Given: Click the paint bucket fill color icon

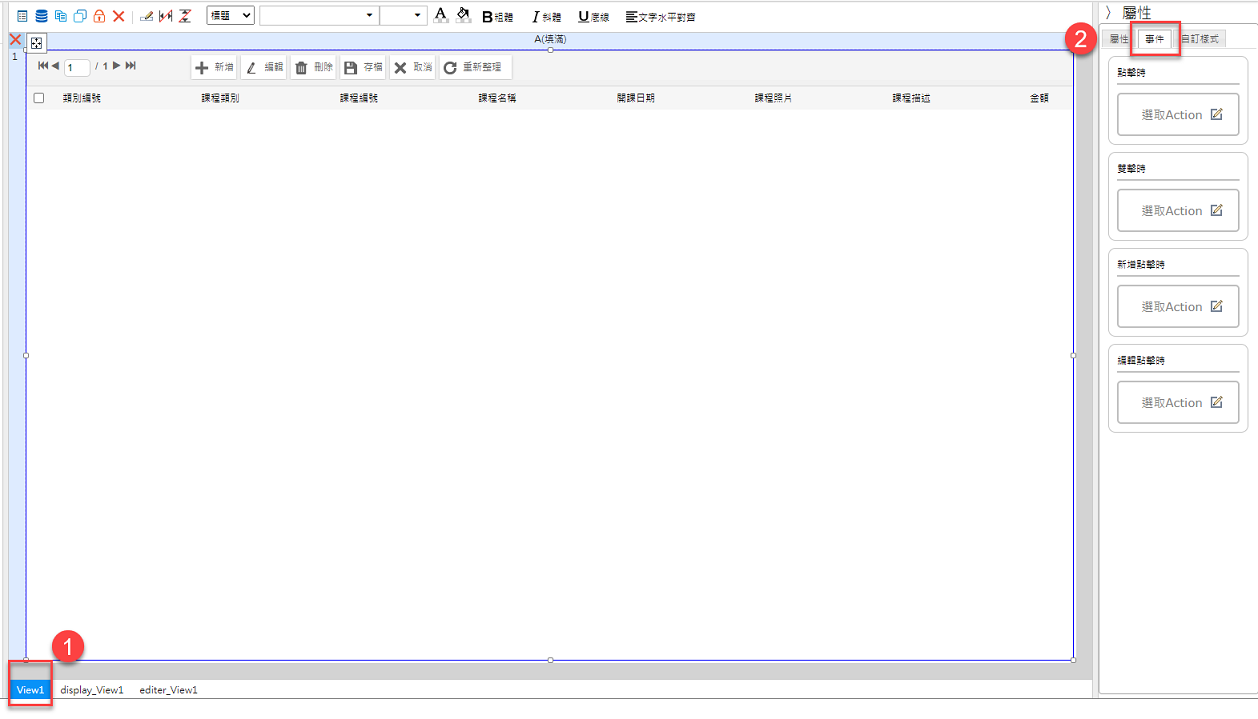Looking at the screenshot, I should tap(462, 15).
